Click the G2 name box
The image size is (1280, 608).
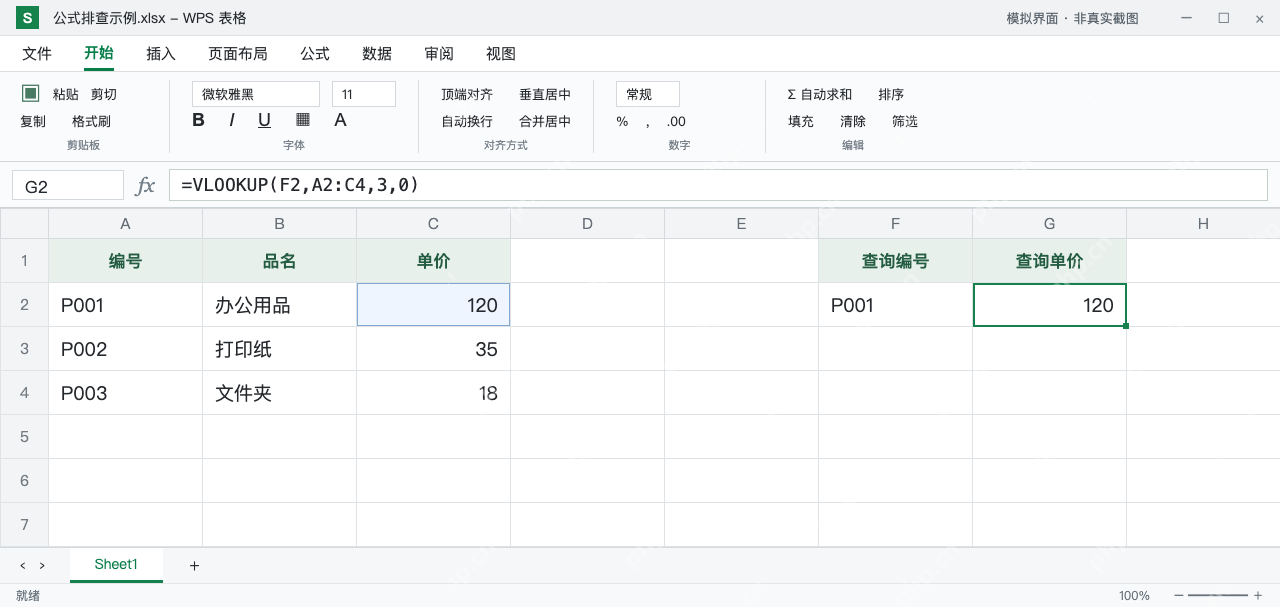(68, 186)
